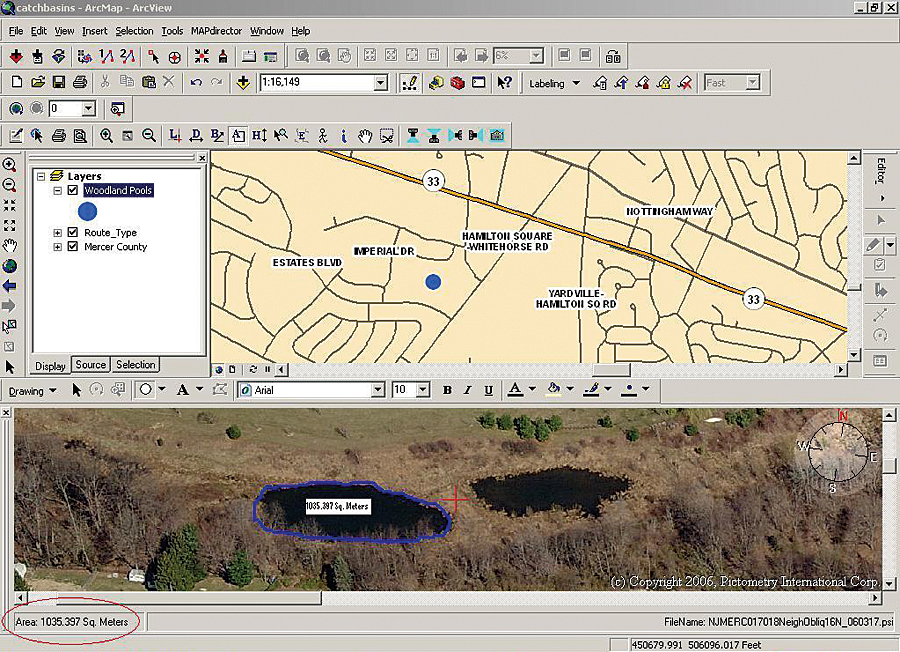900x652 pixels.
Task: Toggle the Woodland Pools layer checkbox
Action: [72, 190]
